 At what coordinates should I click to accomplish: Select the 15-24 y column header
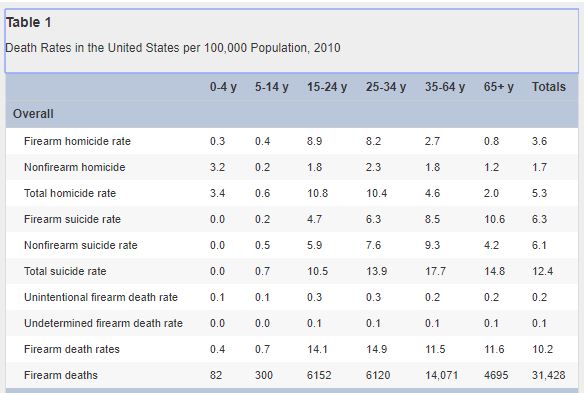coord(327,87)
